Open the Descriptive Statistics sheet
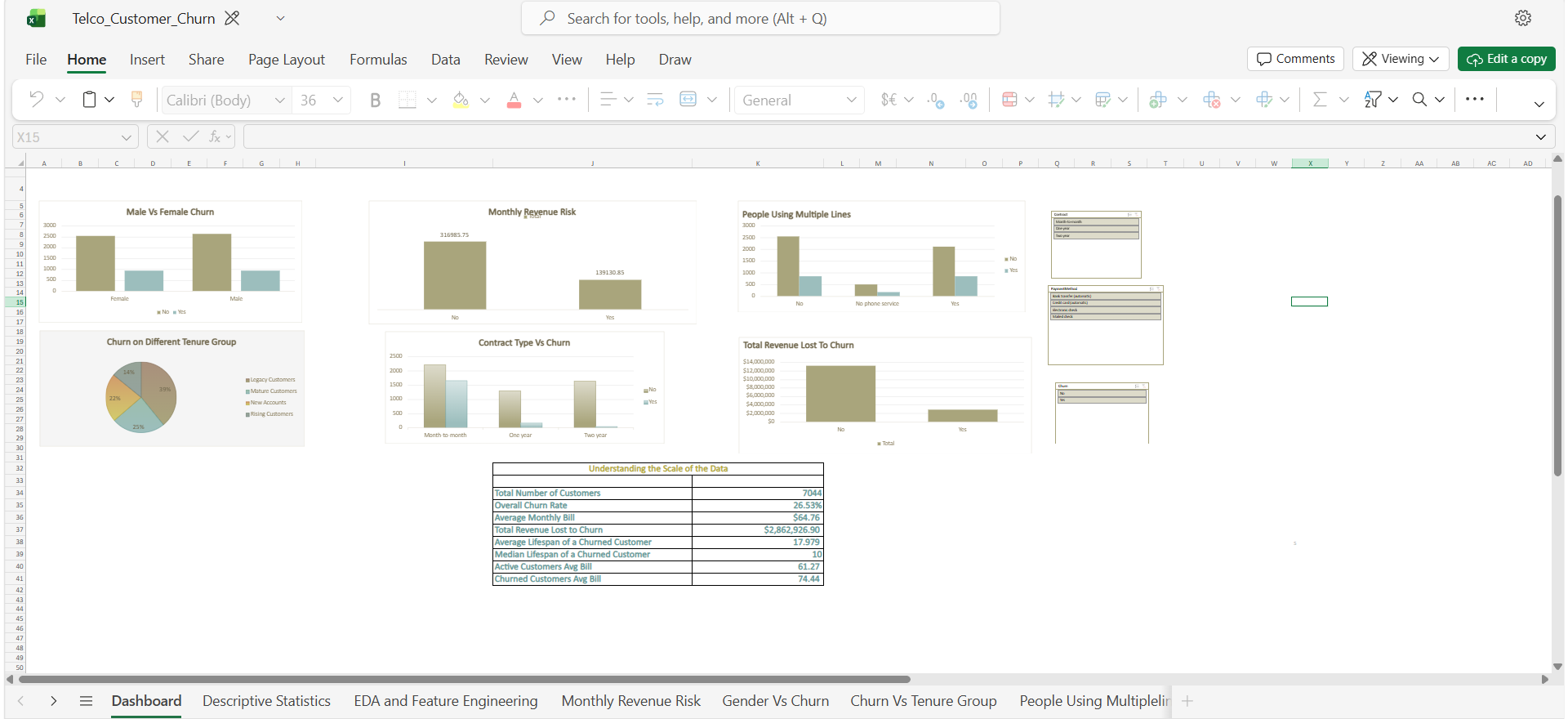 266,701
